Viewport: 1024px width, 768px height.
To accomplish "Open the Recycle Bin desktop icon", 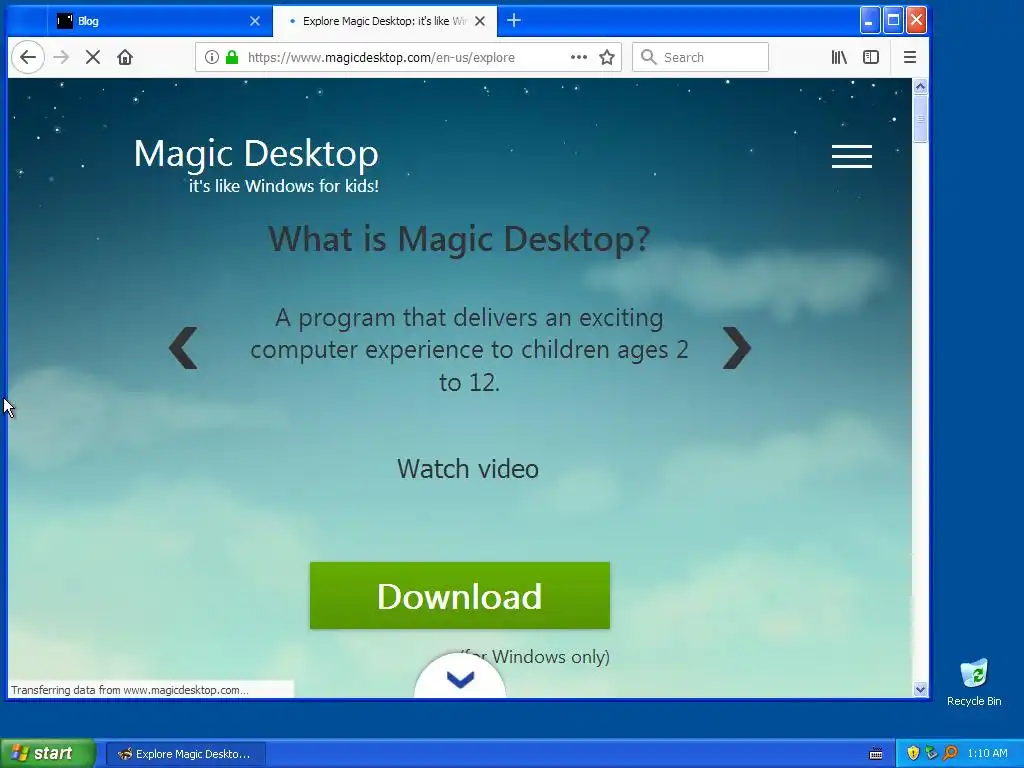I will tap(974, 682).
